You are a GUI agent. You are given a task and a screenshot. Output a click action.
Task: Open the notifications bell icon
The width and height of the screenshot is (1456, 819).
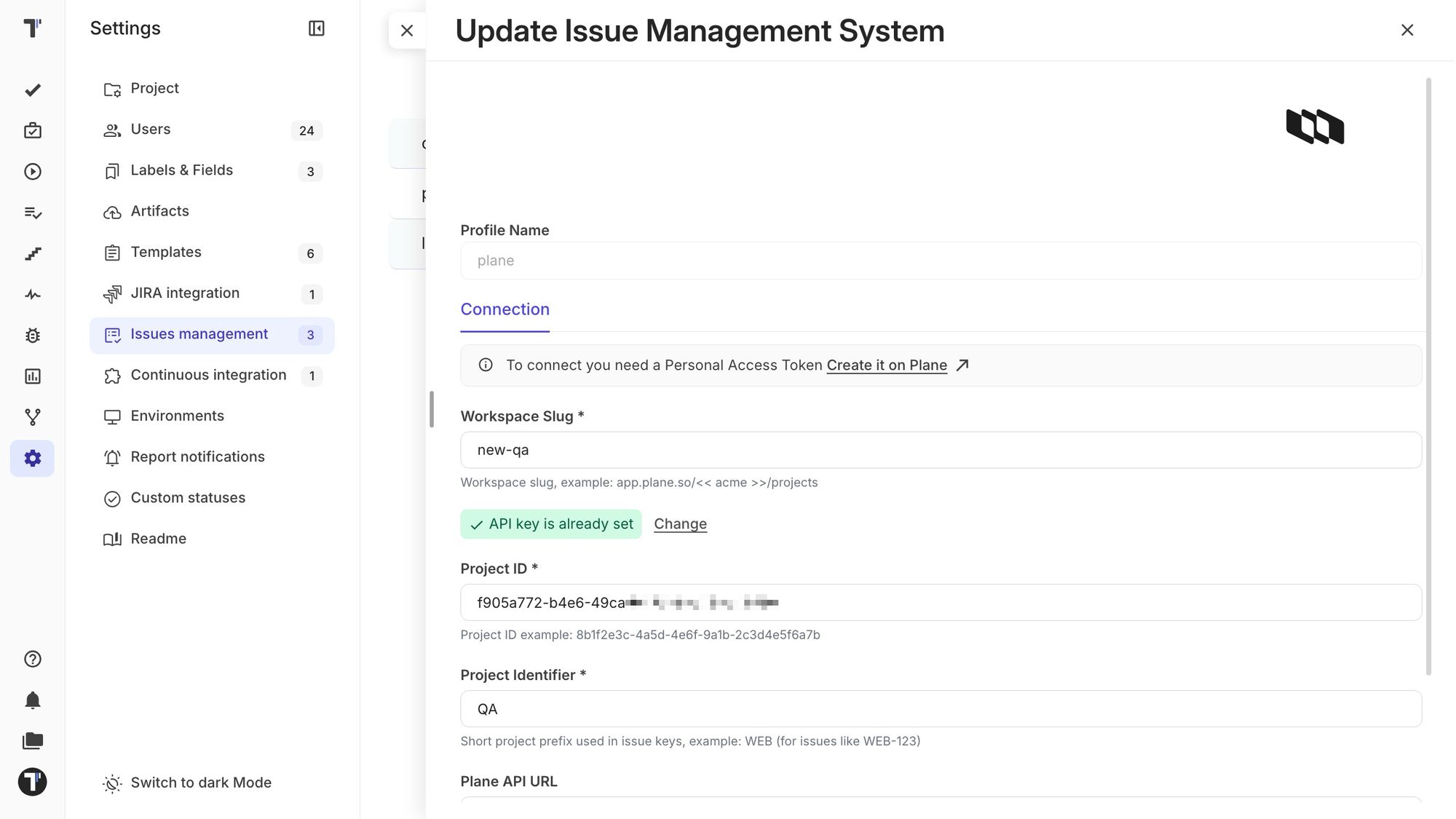tap(32, 700)
